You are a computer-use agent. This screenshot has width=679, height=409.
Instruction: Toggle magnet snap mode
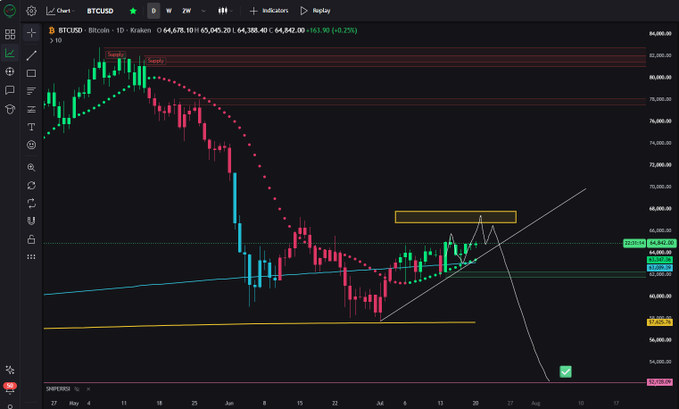31,221
